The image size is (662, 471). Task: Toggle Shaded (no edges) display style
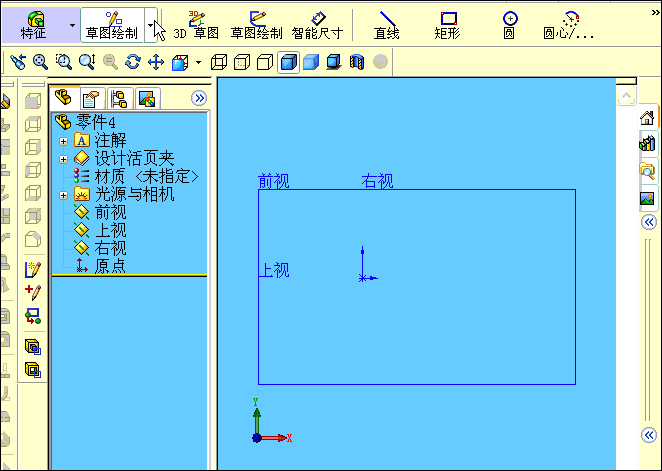point(311,62)
